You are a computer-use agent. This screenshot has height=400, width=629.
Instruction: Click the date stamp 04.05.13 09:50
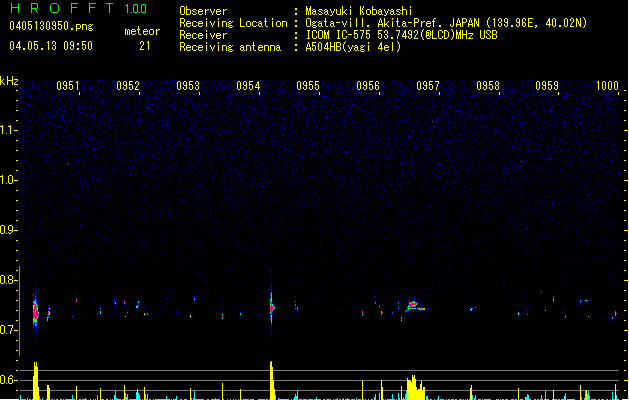point(51,46)
